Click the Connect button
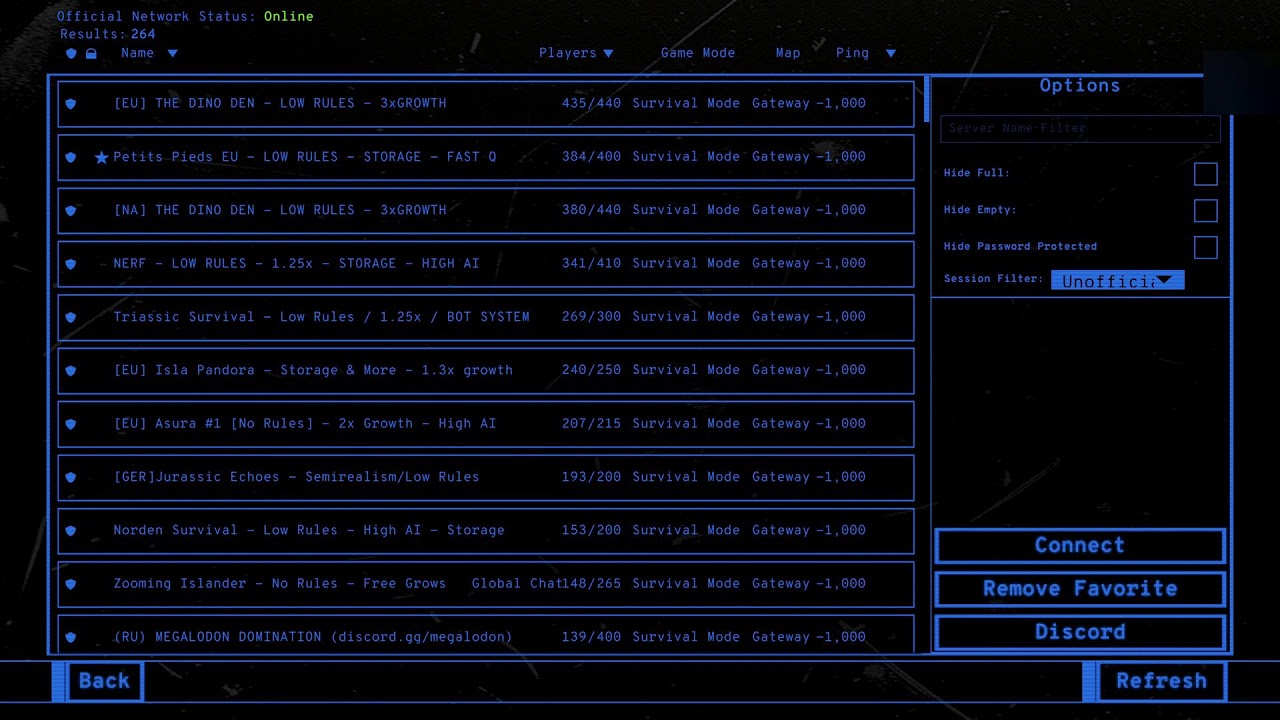The height and width of the screenshot is (720, 1280). (x=1080, y=546)
